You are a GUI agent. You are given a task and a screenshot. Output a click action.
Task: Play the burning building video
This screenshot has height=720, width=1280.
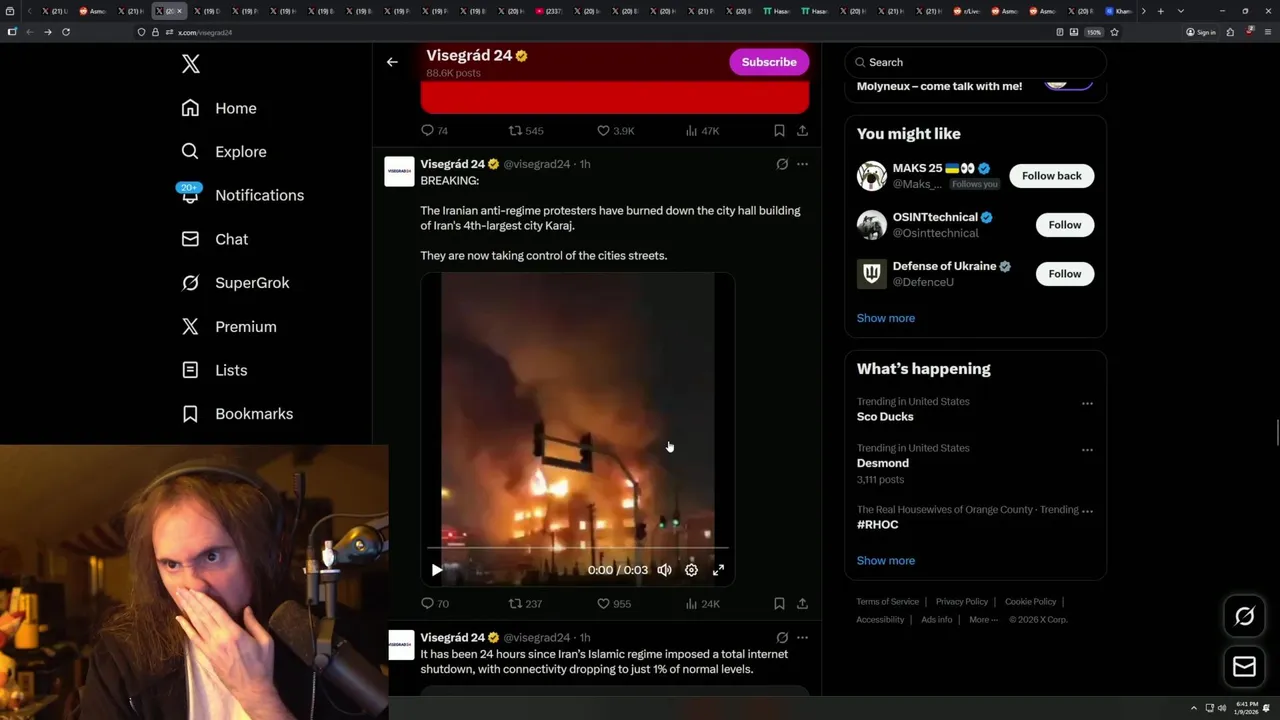437,570
